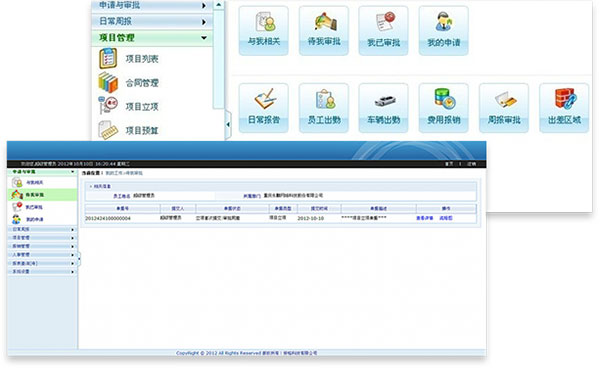Click the 单据状态 column header
The image size is (600, 368).
tap(232, 208)
